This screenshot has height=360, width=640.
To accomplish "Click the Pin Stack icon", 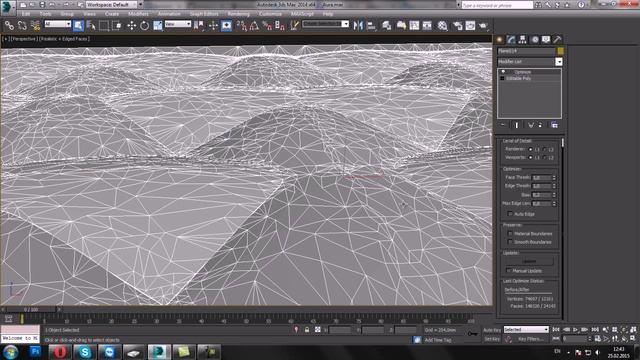I will pos(503,125).
